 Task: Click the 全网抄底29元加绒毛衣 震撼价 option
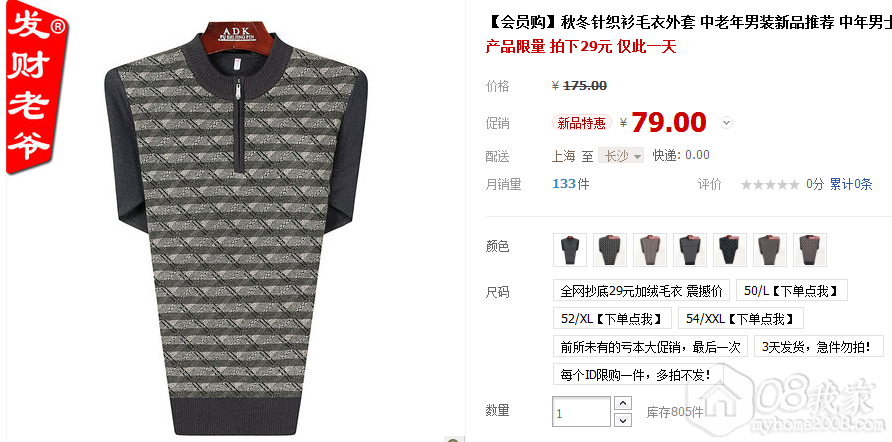[x=641, y=291]
